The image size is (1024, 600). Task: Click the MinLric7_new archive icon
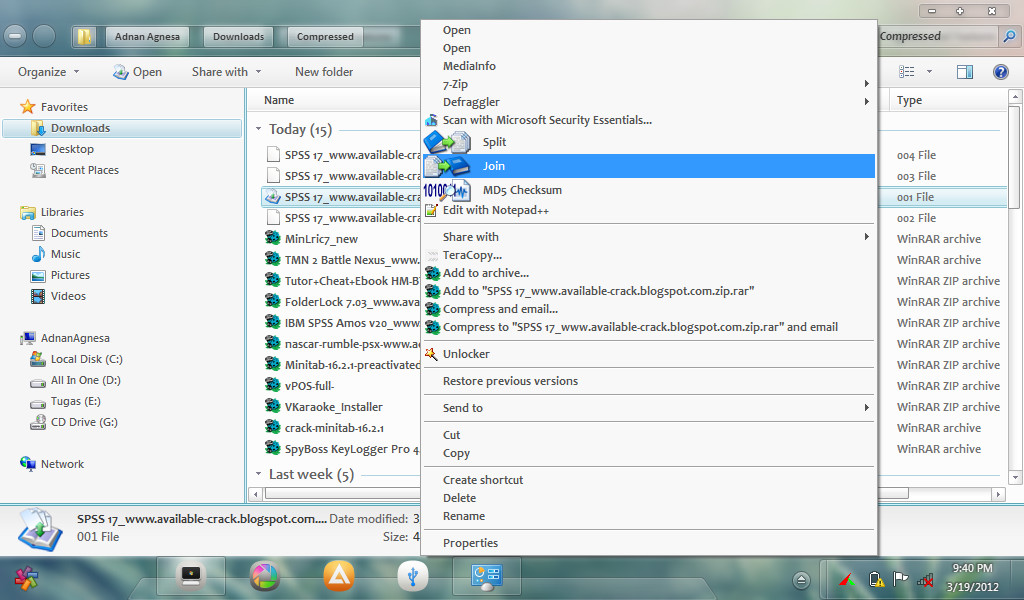(x=272, y=238)
